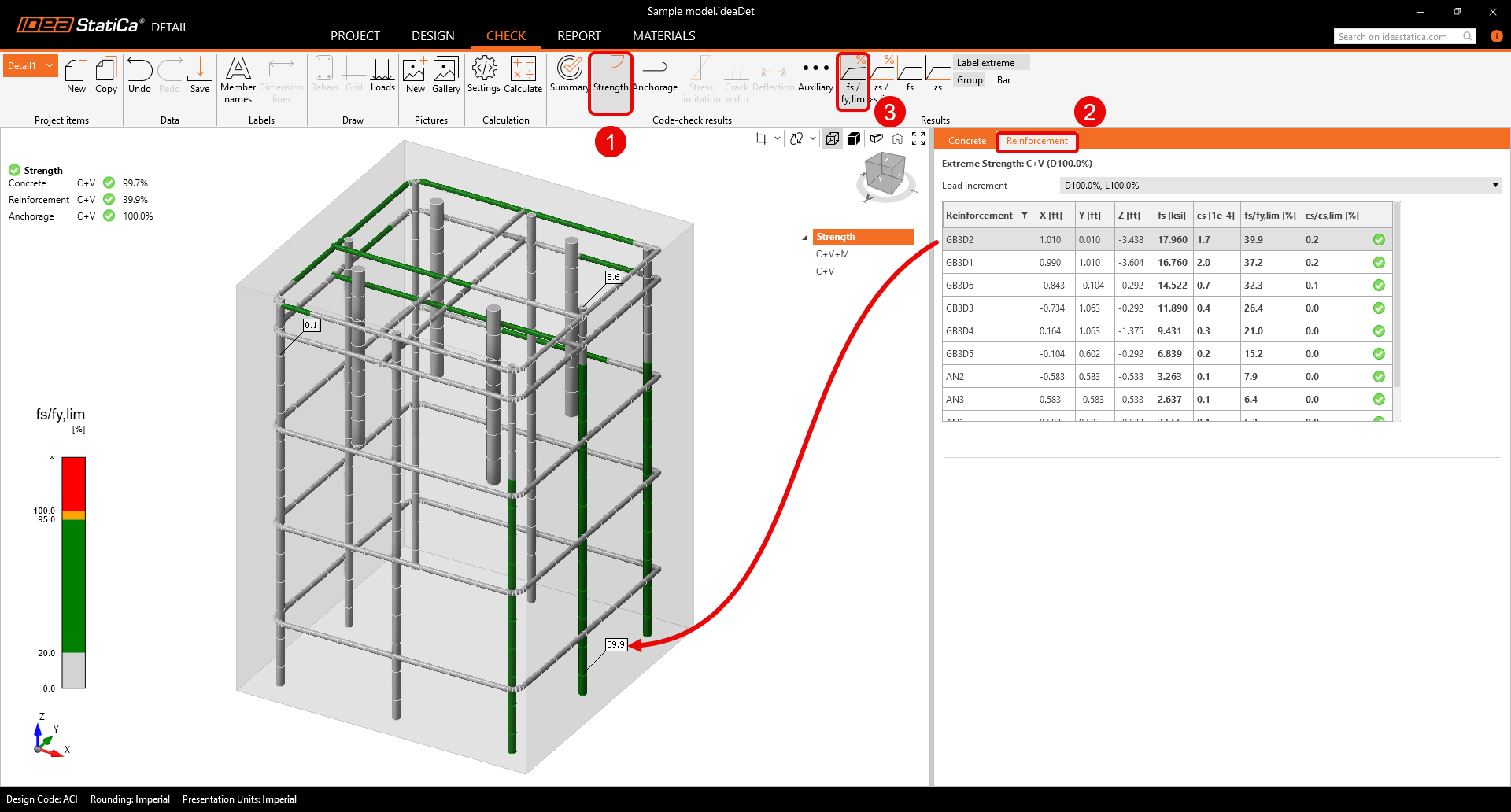1511x812 pixels.
Task: Open the Load increment dropdown
Action: pyautogui.click(x=1494, y=185)
